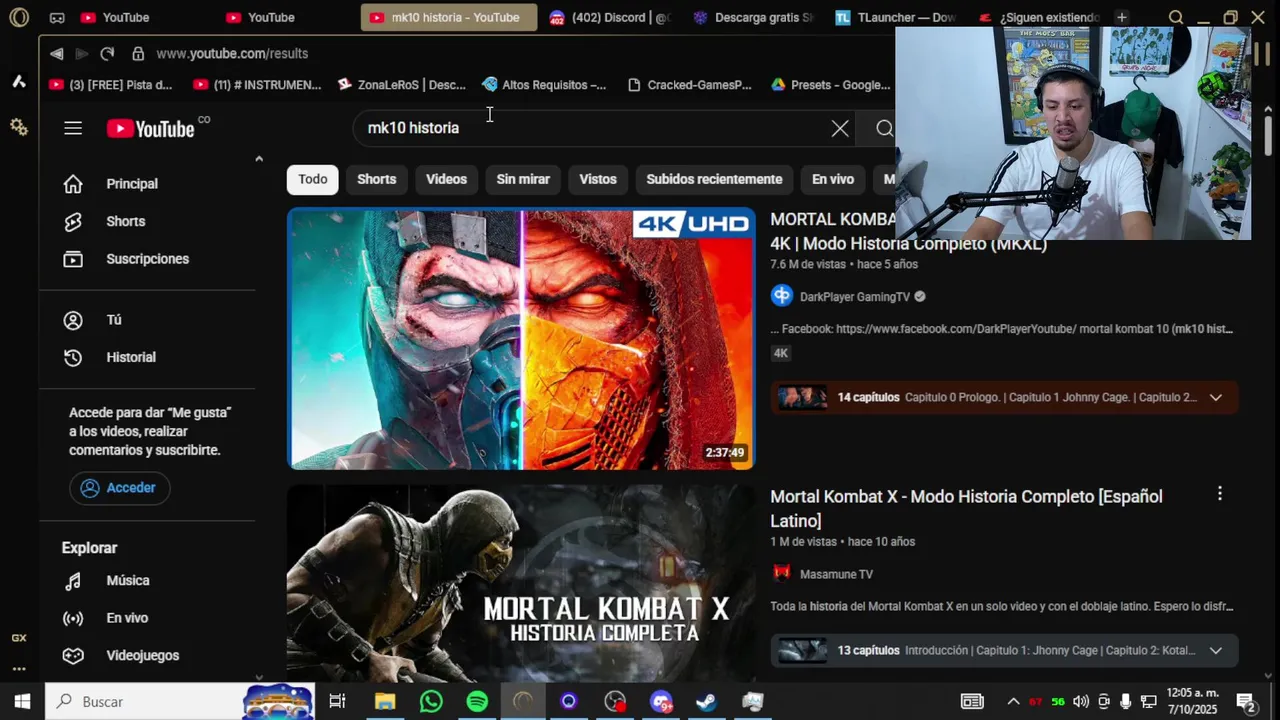
Task: Open the volume speaker tray icon
Action: click(x=1081, y=701)
